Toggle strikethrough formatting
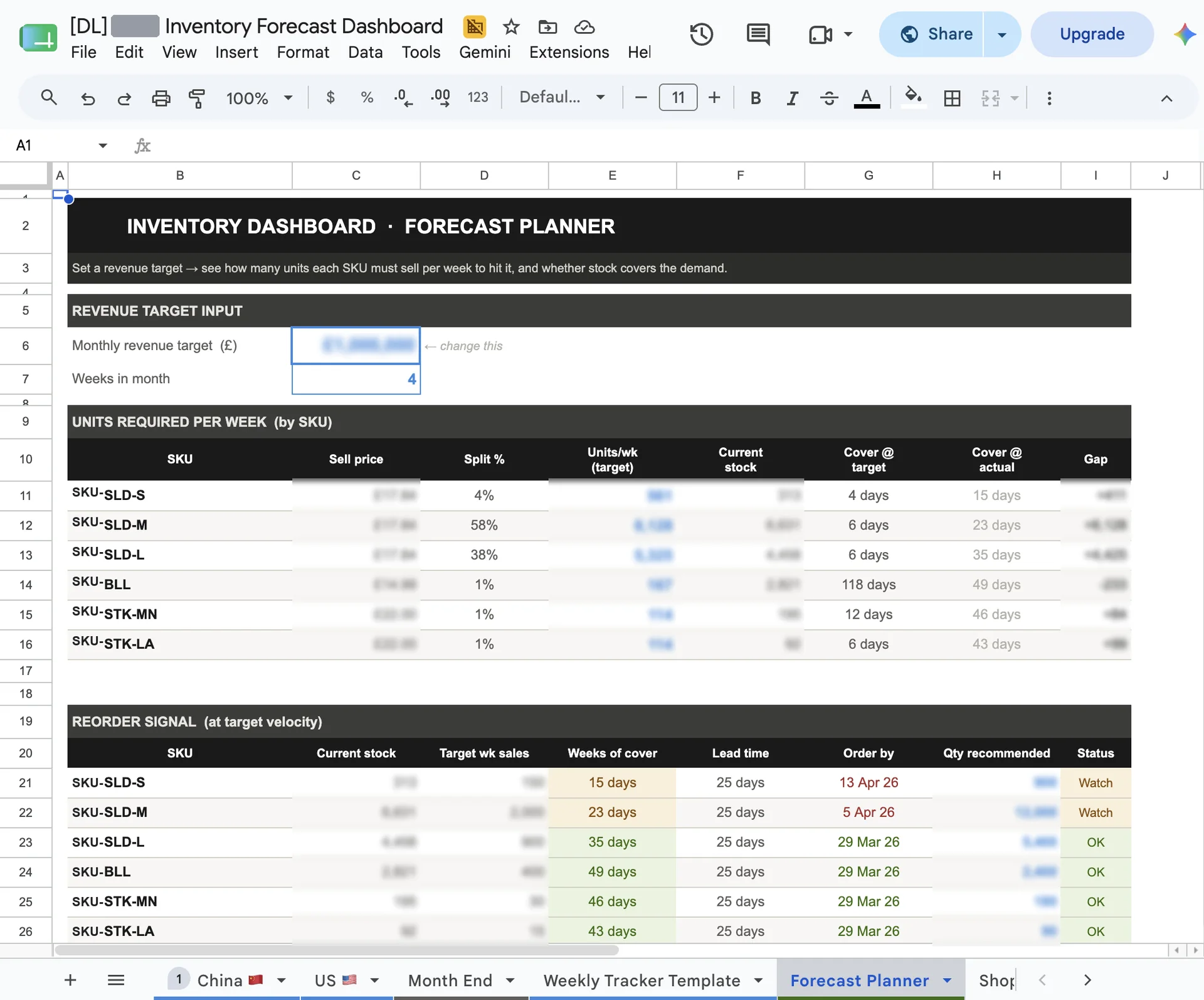1204x1000 pixels. (829, 98)
